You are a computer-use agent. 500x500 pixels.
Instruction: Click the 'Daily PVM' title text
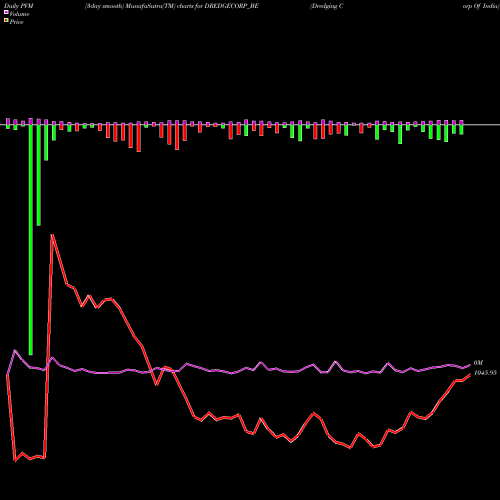click(x=19, y=6)
